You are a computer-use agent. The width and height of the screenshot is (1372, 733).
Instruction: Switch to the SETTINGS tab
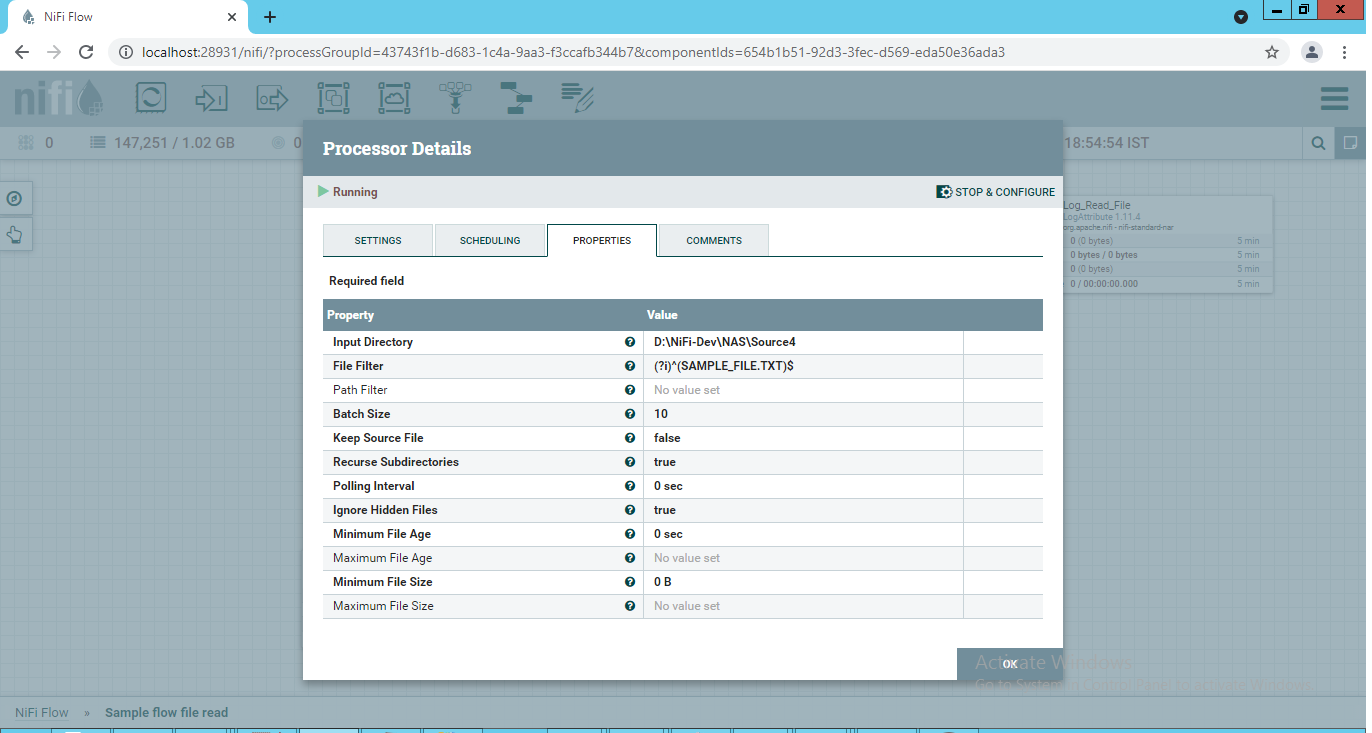pos(377,240)
